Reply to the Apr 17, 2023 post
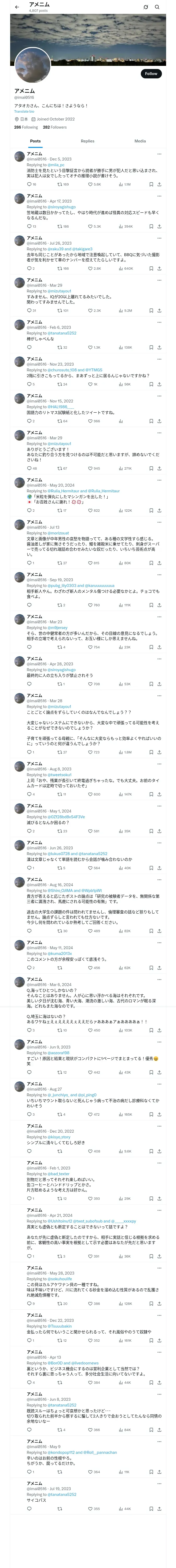The height and width of the screenshot is (1568, 176). pos(28,226)
